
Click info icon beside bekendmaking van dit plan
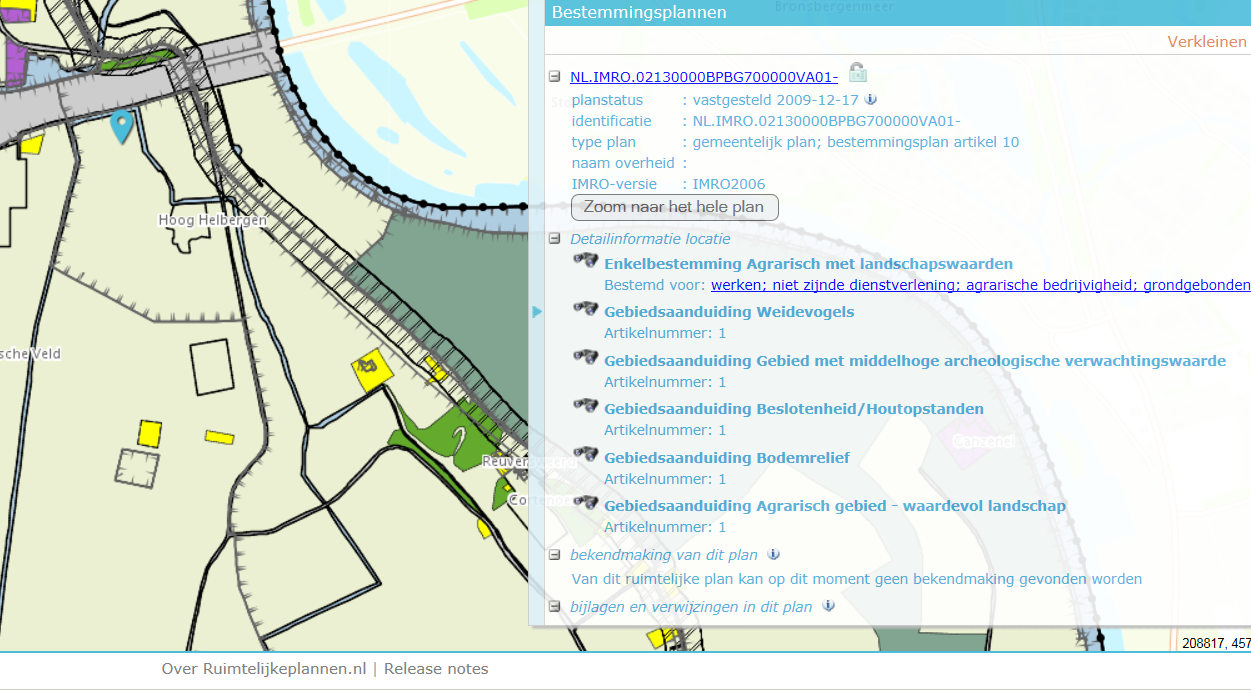tap(773, 554)
